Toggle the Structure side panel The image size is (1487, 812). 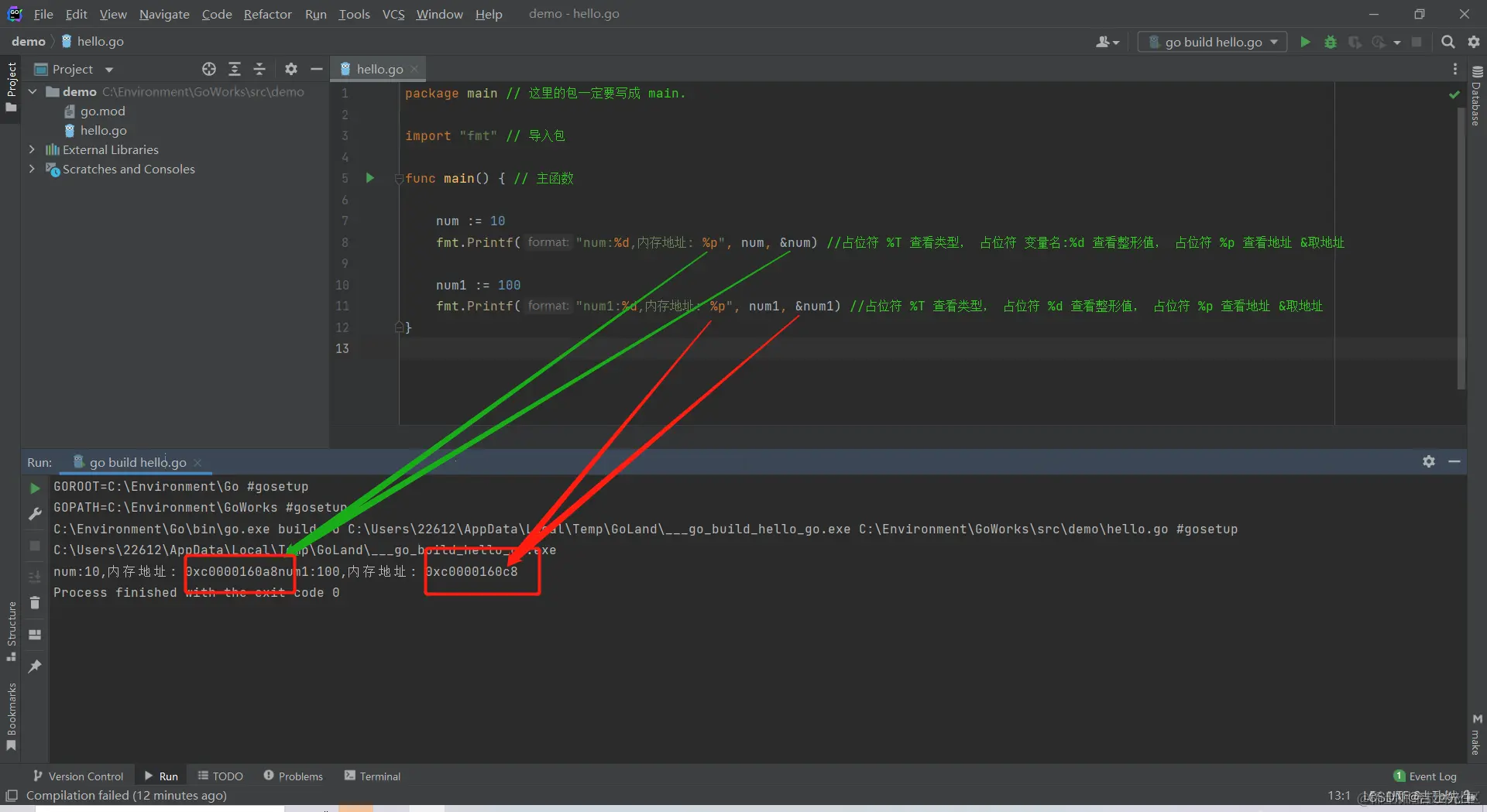click(12, 631)
